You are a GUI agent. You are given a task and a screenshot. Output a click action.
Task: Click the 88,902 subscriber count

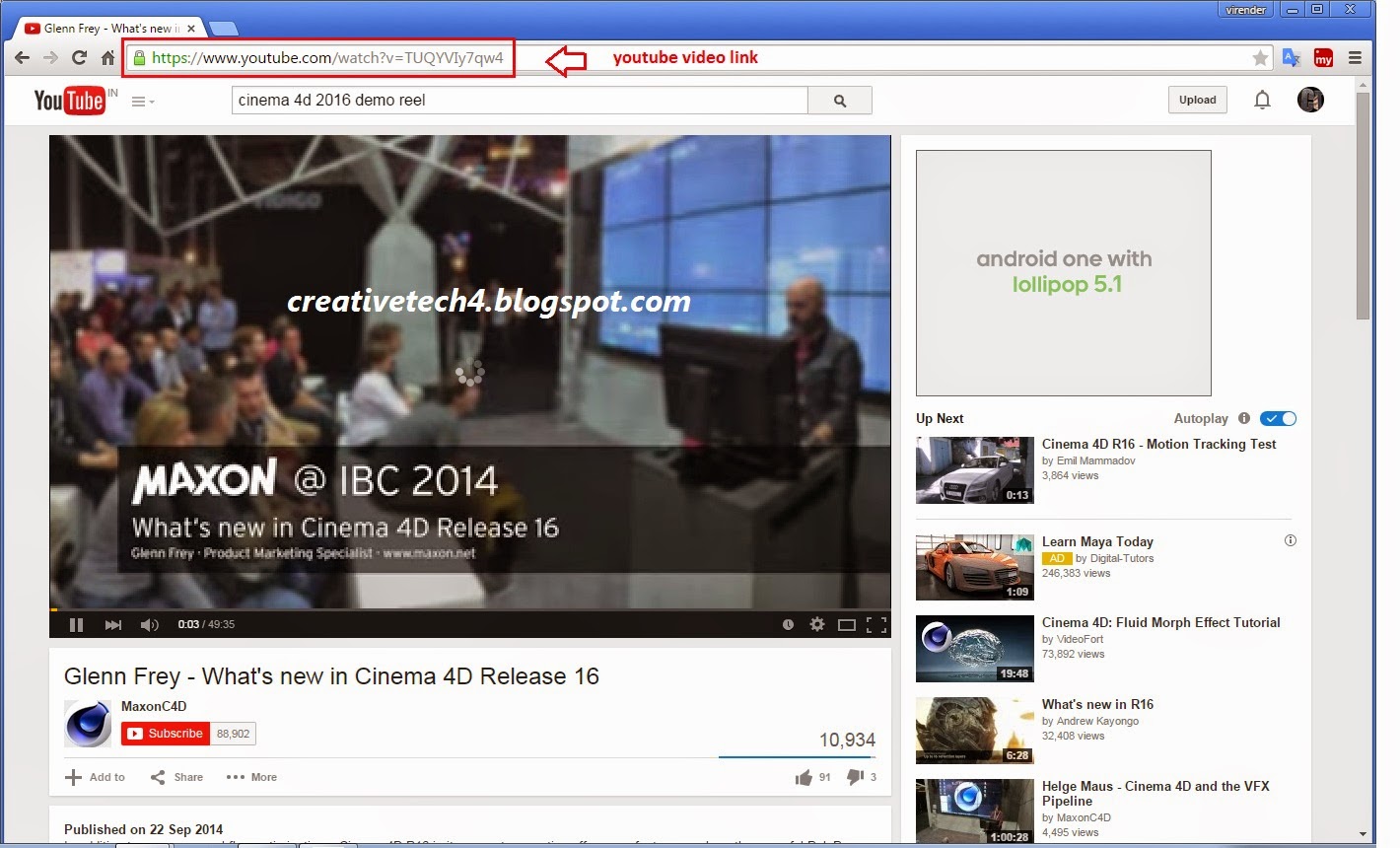[234, 734]
